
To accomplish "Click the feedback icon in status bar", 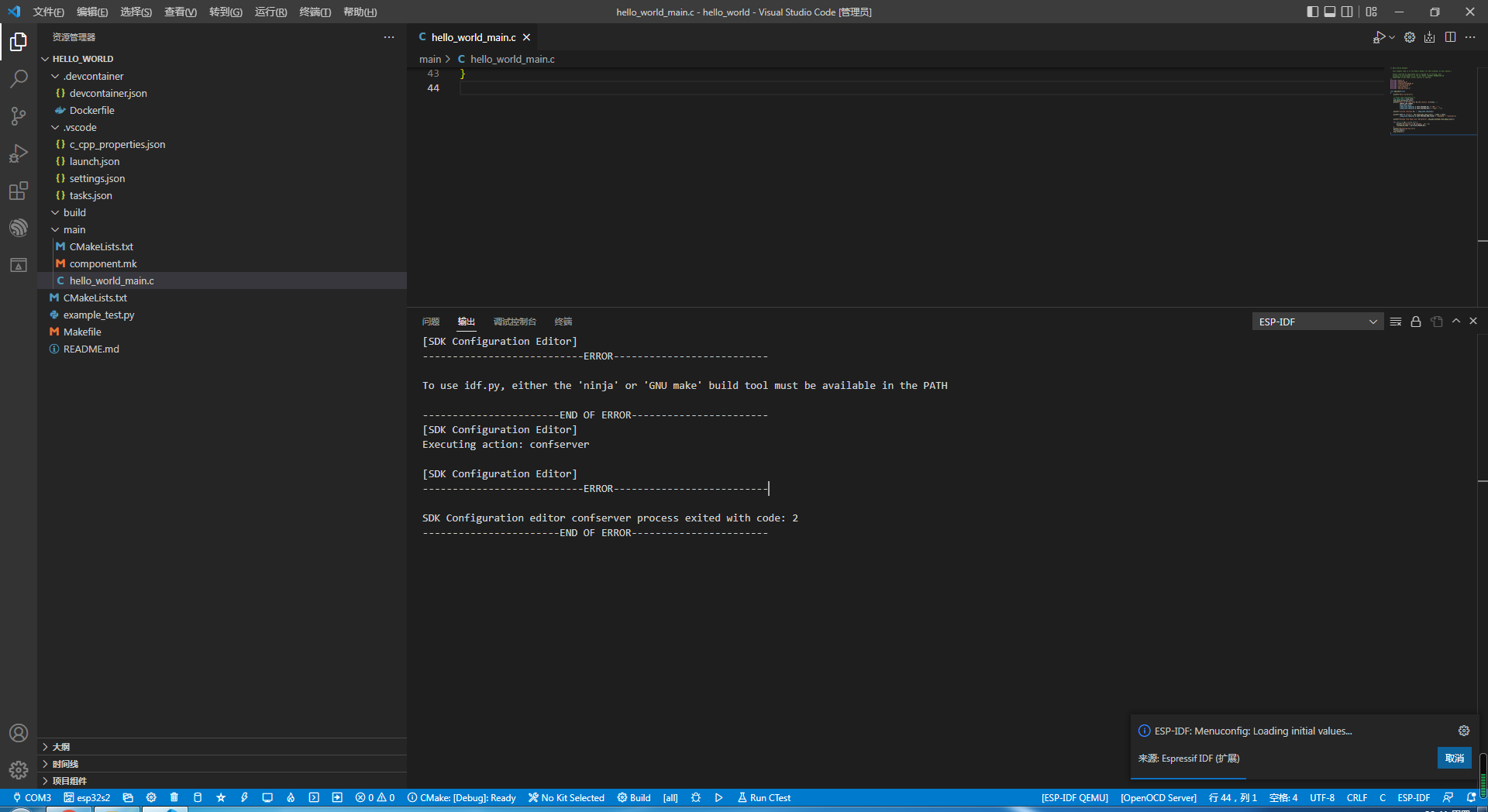I will tap(1448, 797).
